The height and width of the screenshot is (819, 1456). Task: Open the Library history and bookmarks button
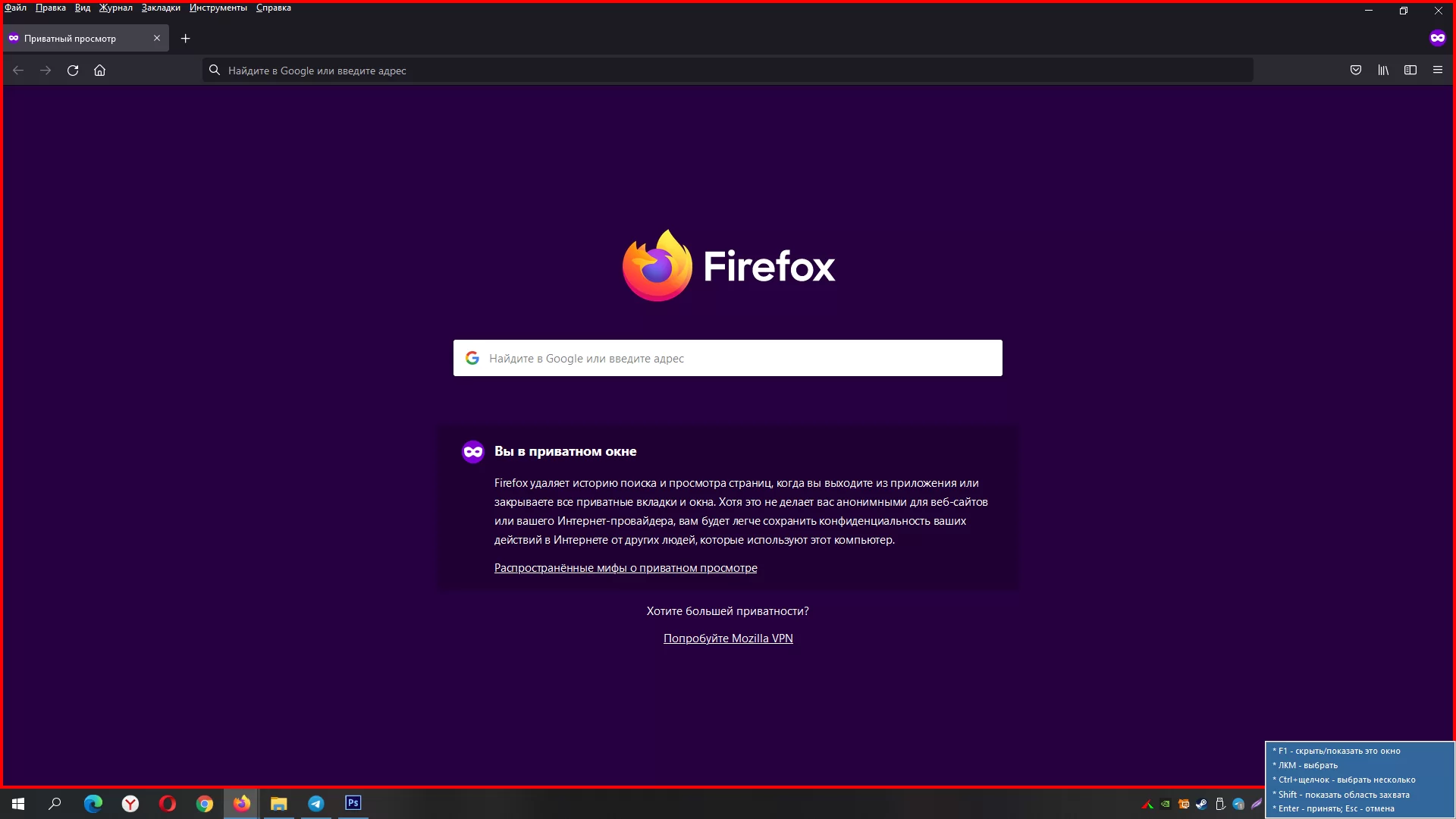coord(1383,71)
